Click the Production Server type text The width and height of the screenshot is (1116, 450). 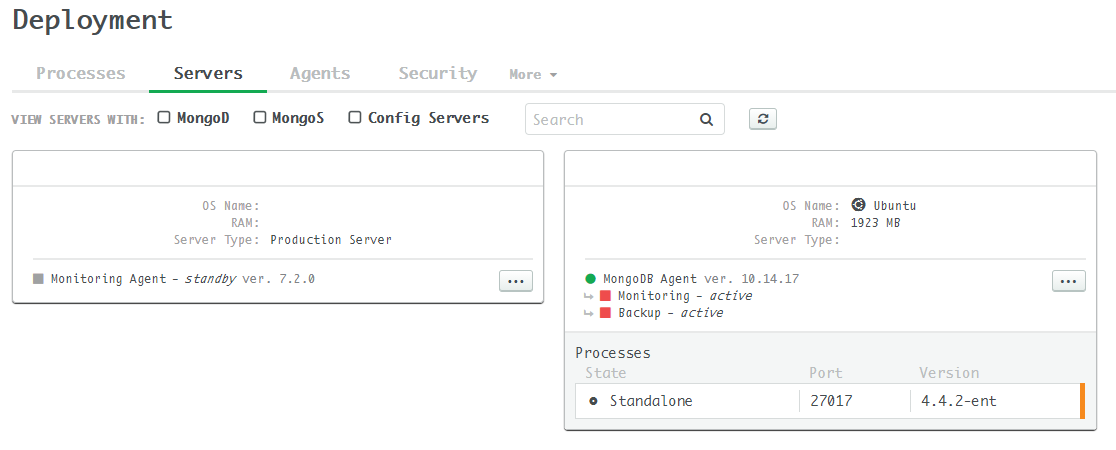coord(331,240)
